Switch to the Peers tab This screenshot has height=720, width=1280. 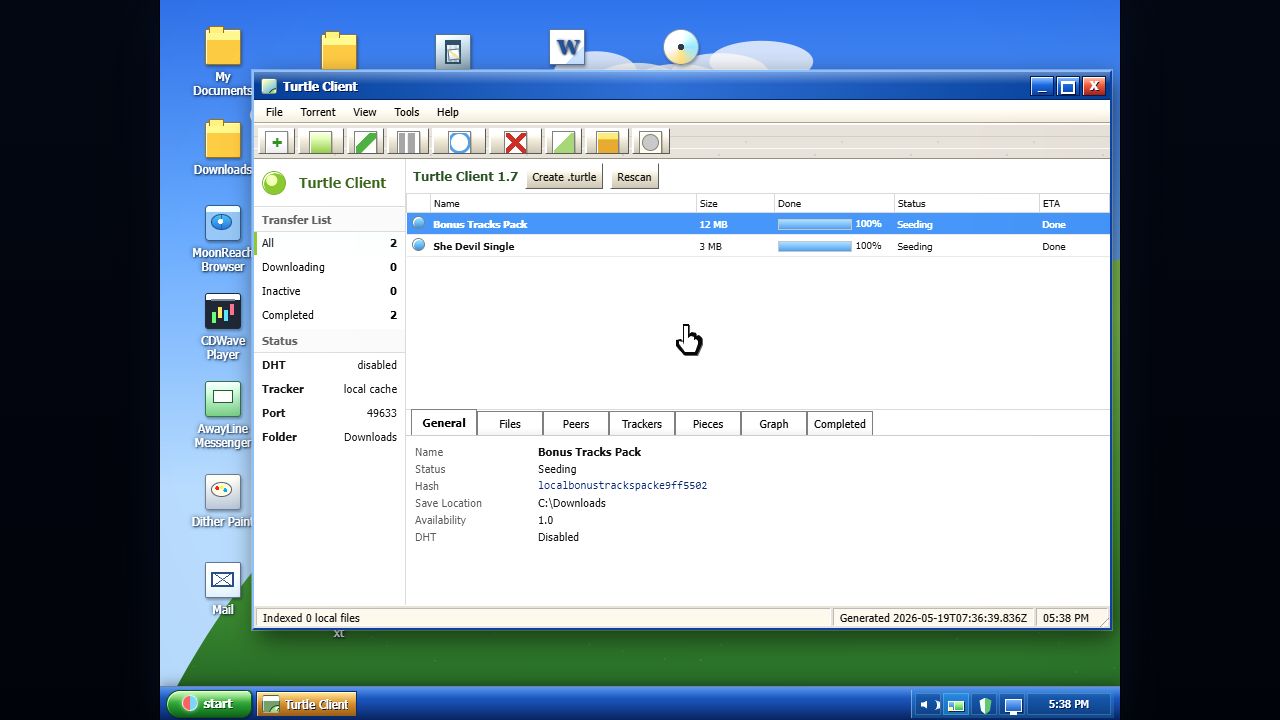click(576, 424)
